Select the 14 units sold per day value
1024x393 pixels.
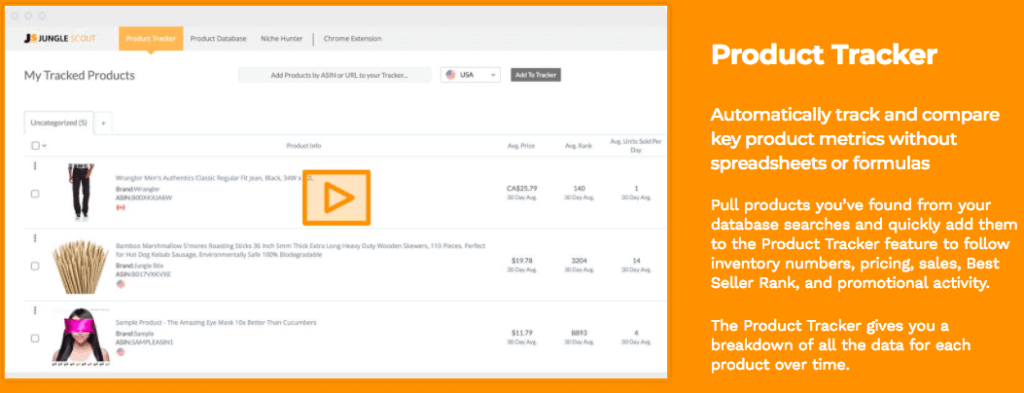click(636, 260)
